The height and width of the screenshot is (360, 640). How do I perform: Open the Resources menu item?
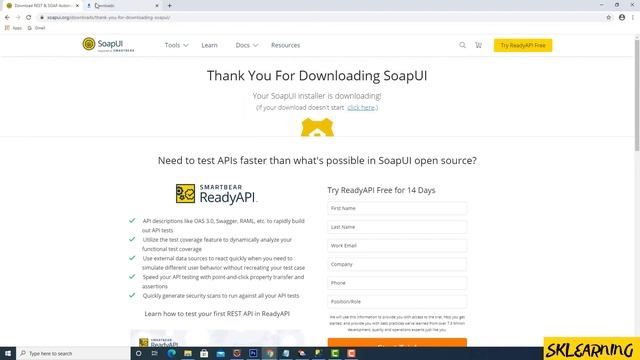coord(285,45)
